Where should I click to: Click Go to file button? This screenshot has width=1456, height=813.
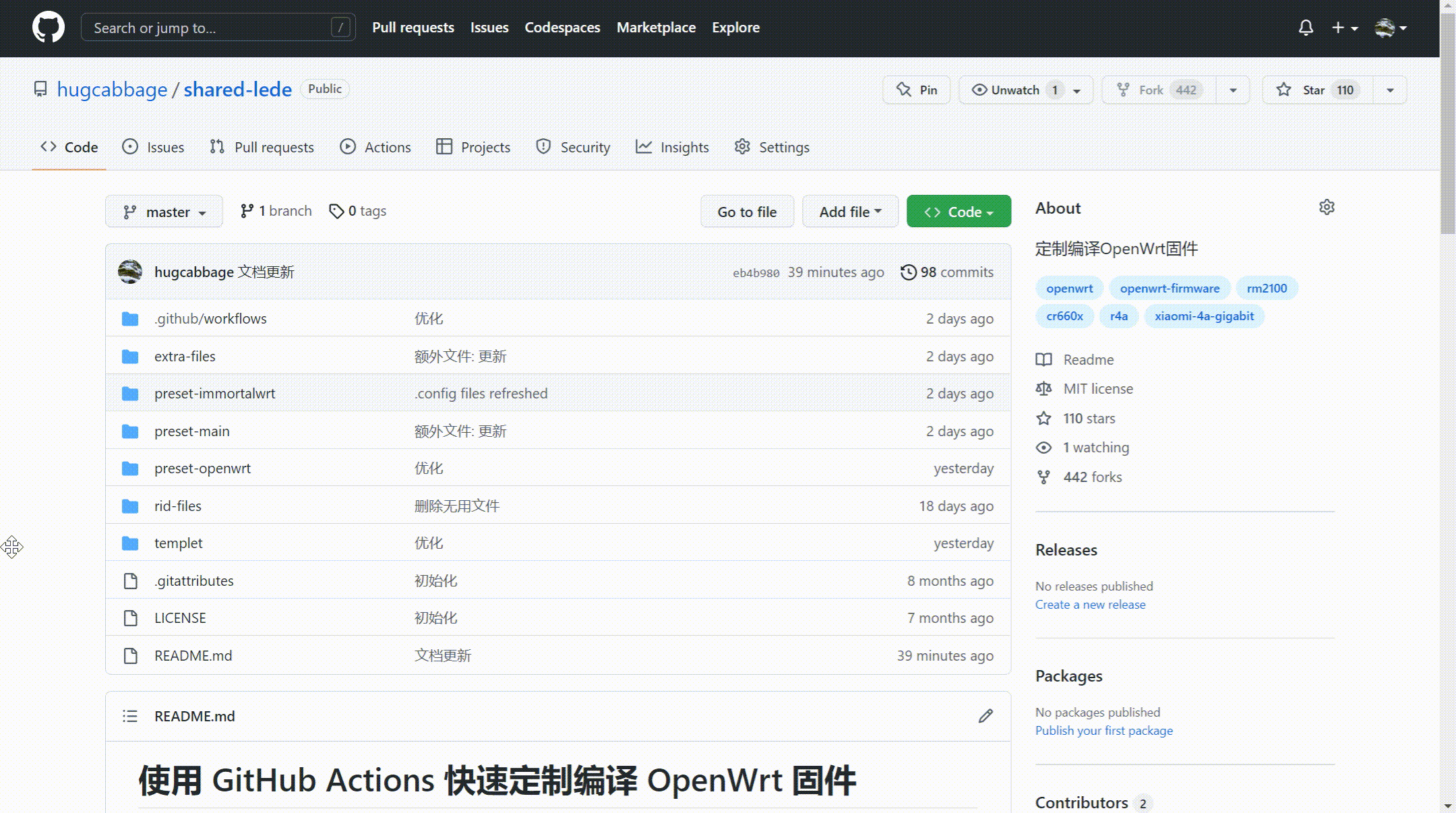747,212
